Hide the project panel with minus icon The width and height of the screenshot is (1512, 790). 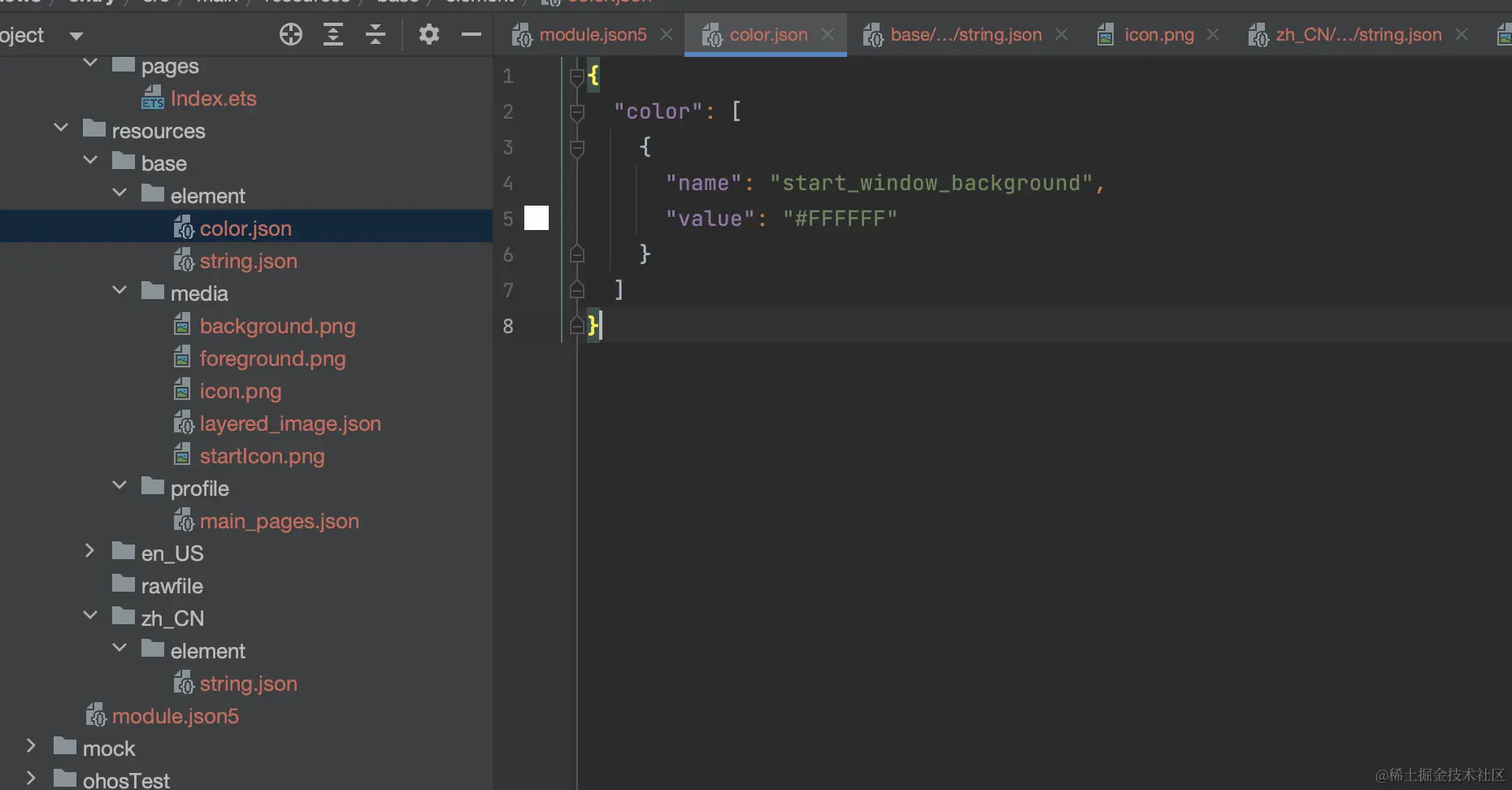471,34
